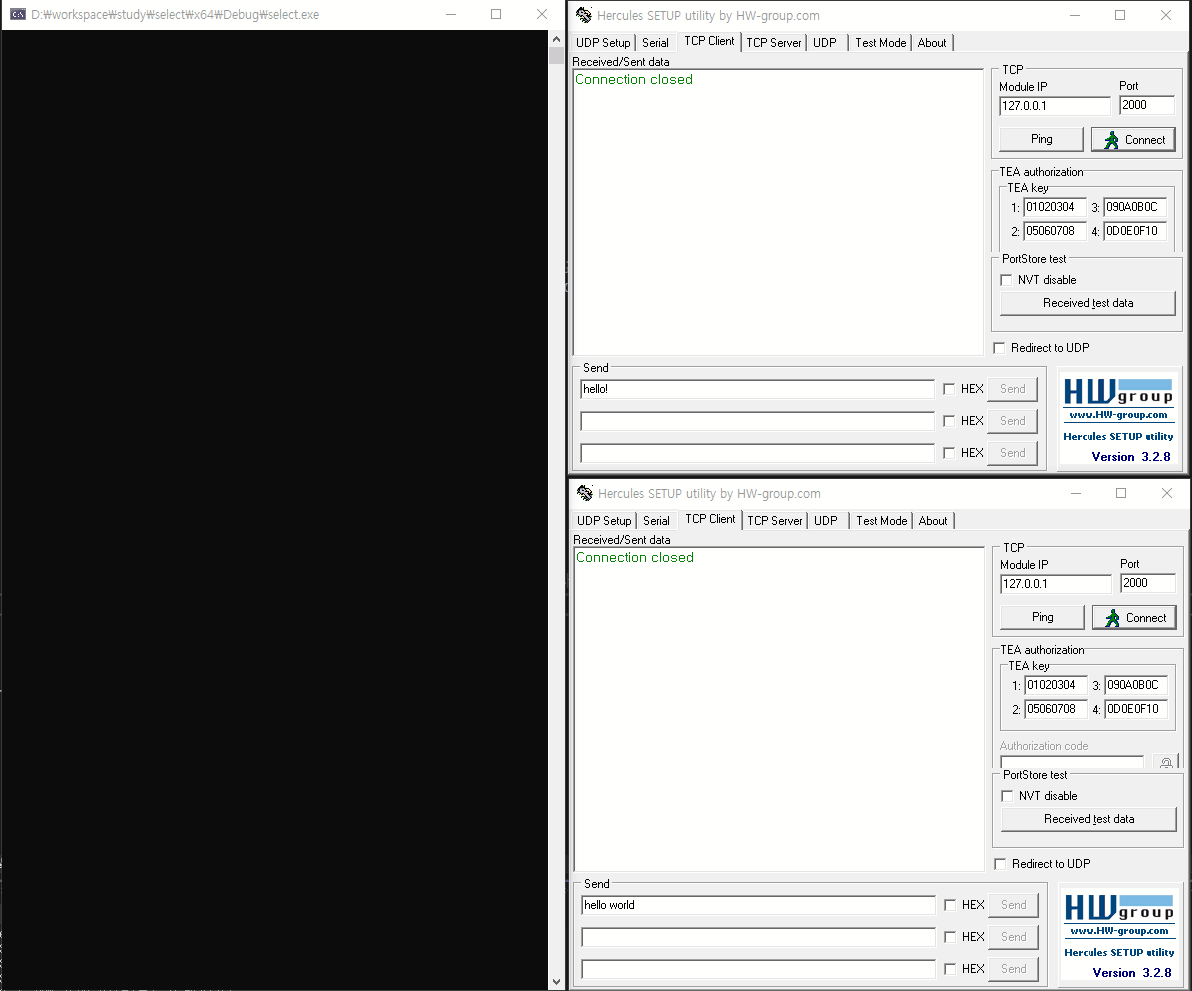Click TEA key 3 field in top window
Viewport: 1192px width, 991px height.
pyautogui.click(x=1134, y=207)
